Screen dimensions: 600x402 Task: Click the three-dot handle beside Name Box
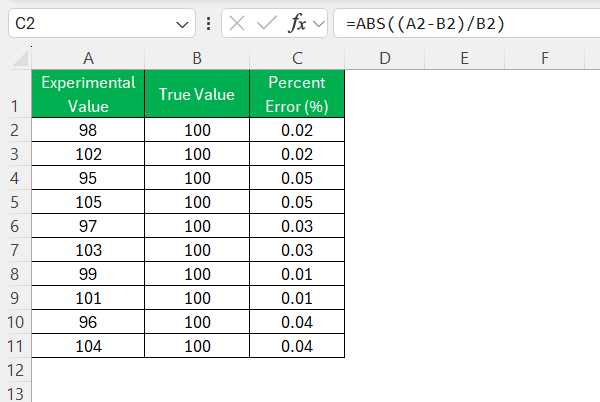coord(209,24)
